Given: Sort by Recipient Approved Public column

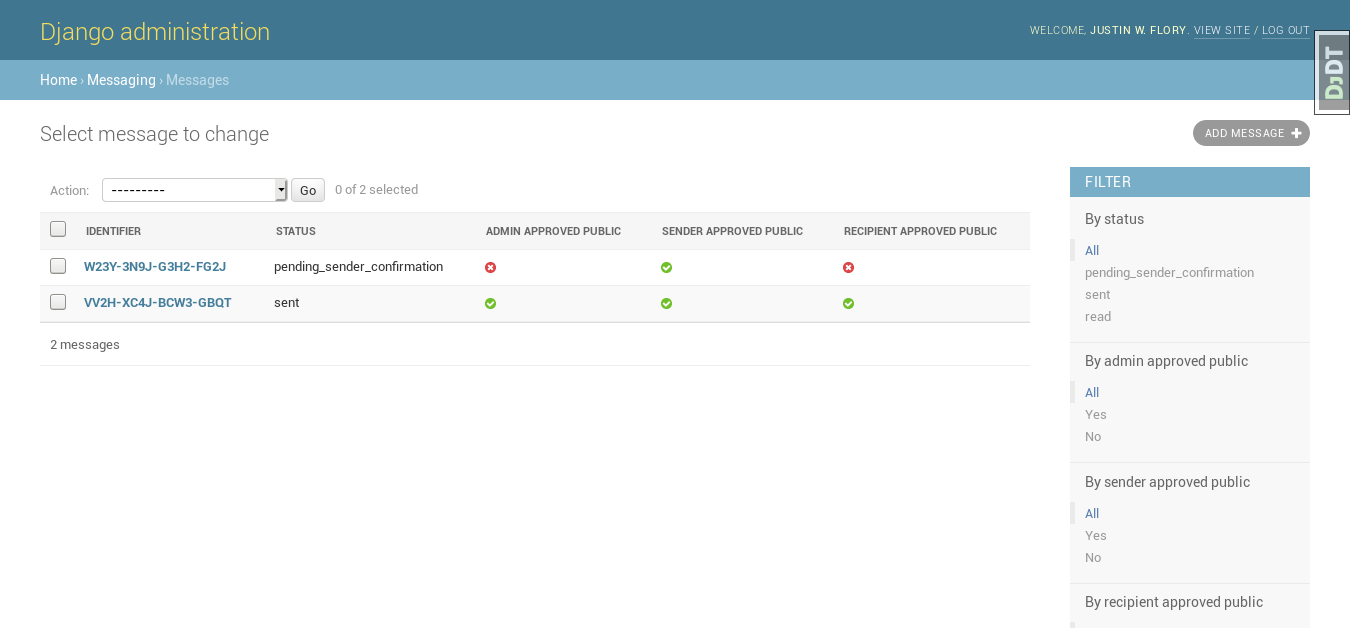Looking at the screenshot, I should pos(920,231).
